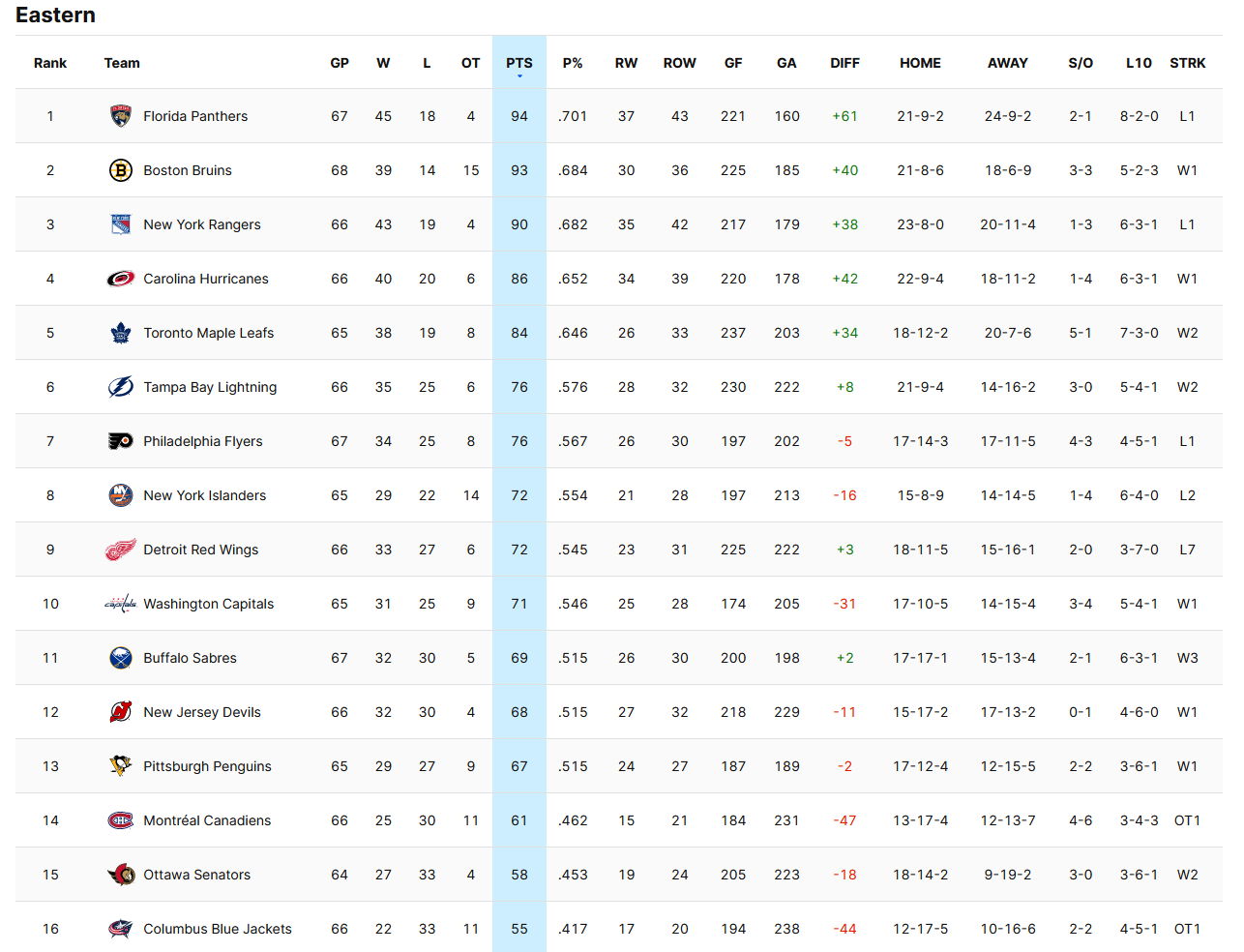Open the Buffalo Sabres team link
Viewport: 1244px width, 952px height.
(x=191, y=658)
